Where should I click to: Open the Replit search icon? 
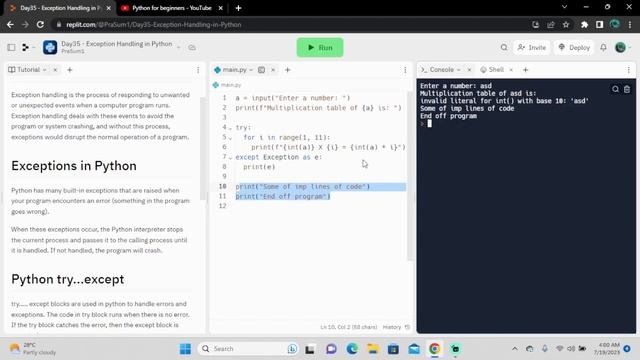point(504,47)
